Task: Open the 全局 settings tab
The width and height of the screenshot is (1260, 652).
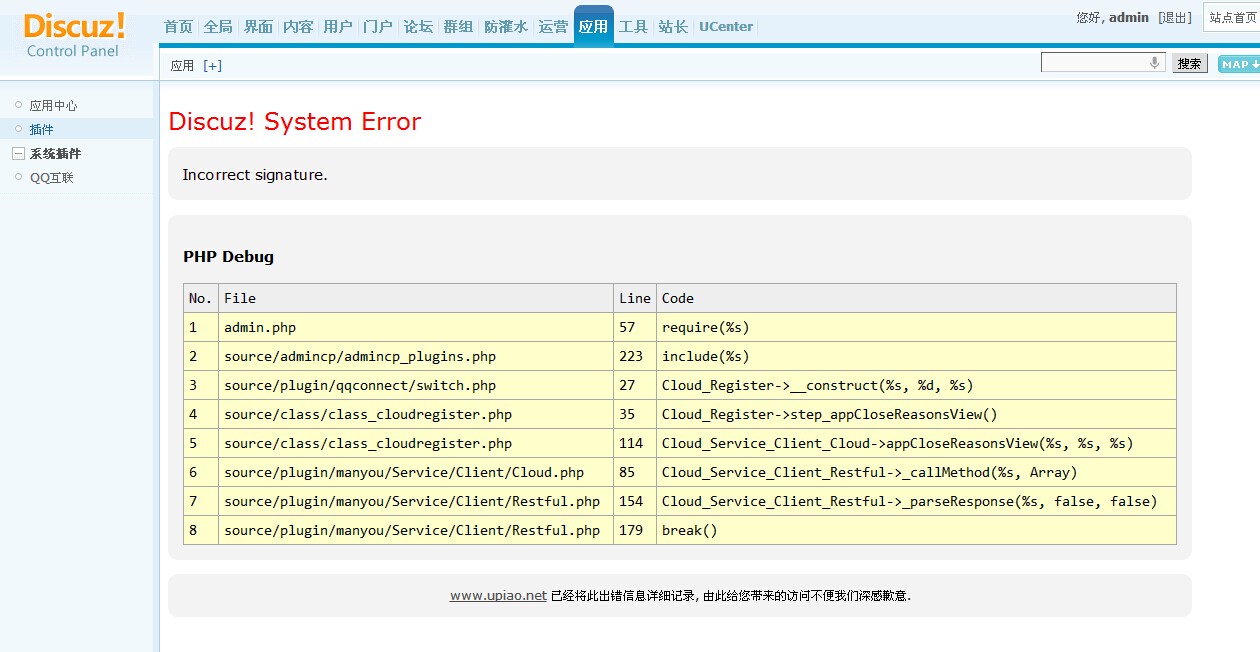Action: pos(218,27)
